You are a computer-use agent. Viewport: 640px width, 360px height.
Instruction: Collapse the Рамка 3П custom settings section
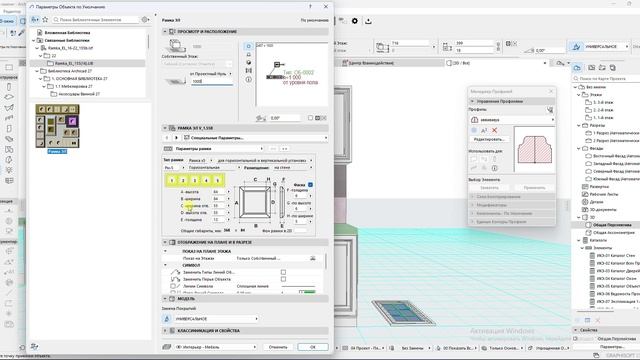point(165,128)
